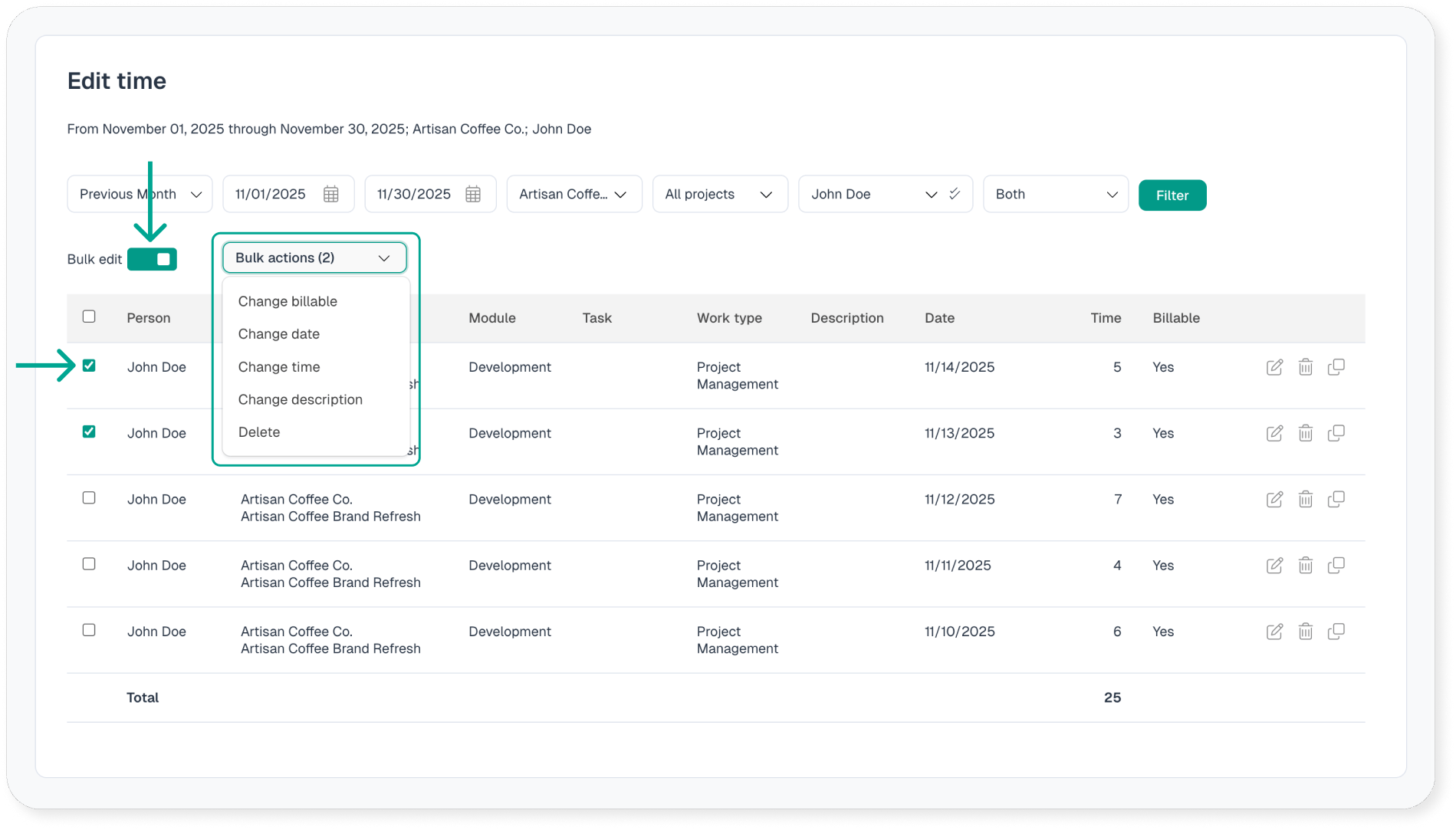Check the 11/12/2025 row checkbox
The width and height of the screenshot is (1456, 830).
(x=89, y=498)
